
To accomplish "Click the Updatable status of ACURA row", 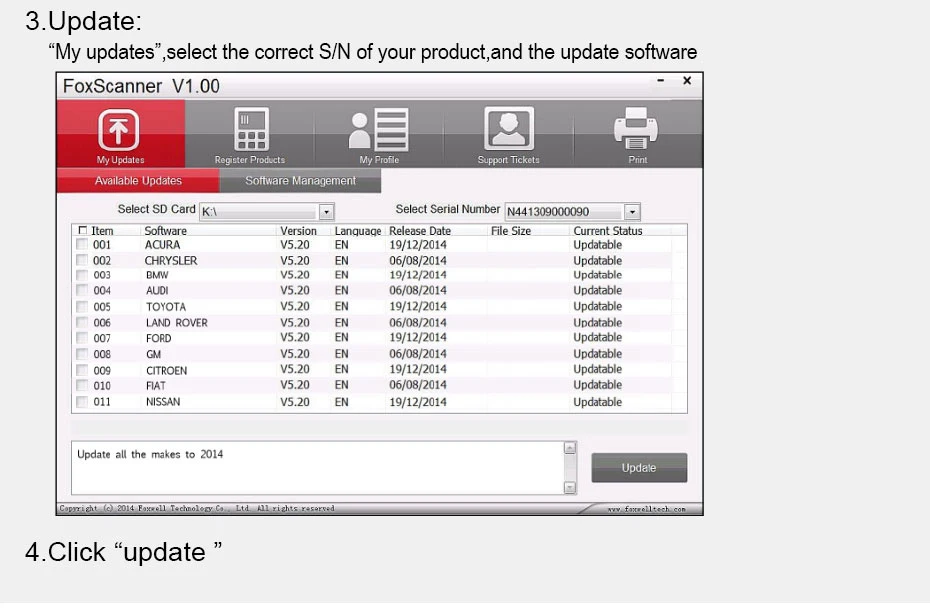I will (597, 244).
